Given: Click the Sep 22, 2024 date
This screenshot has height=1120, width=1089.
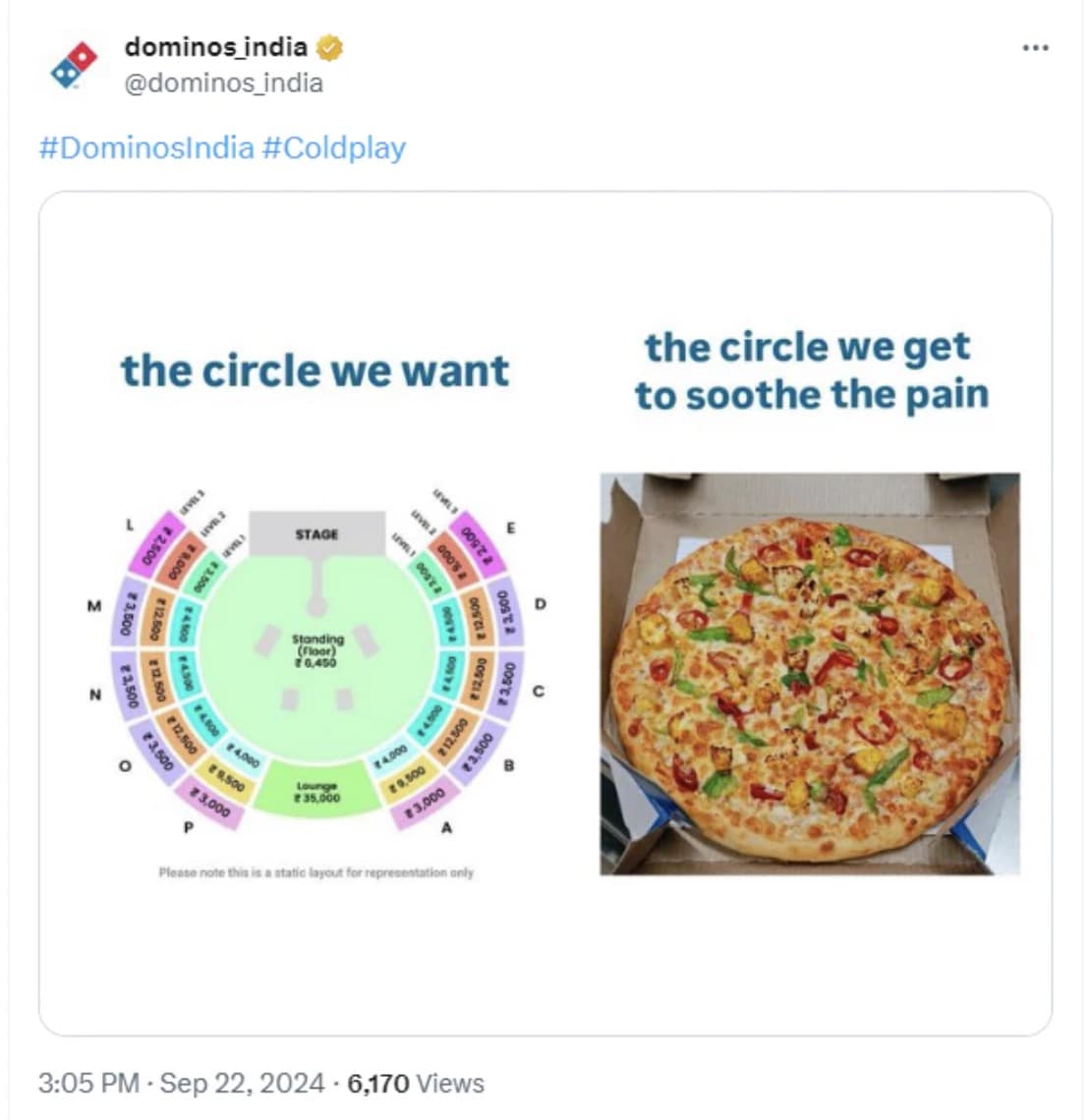Looking at the screenshot, I should click(x=242, y=1084).
